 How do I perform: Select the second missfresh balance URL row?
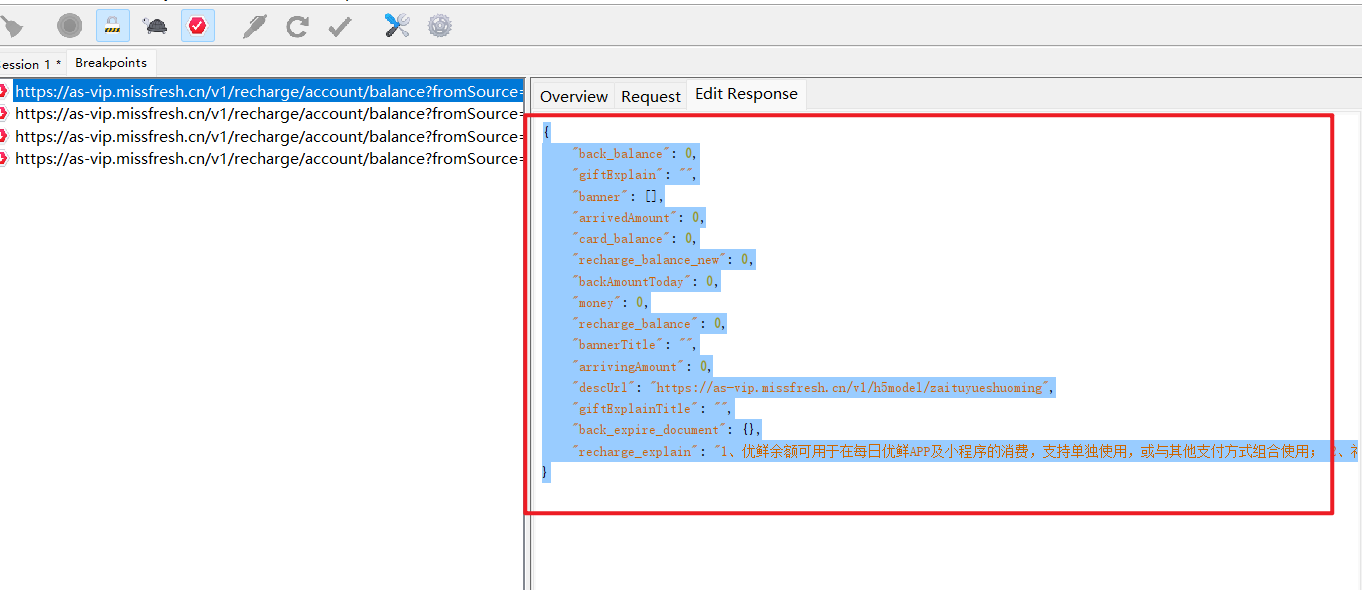(x=268, y=114)
